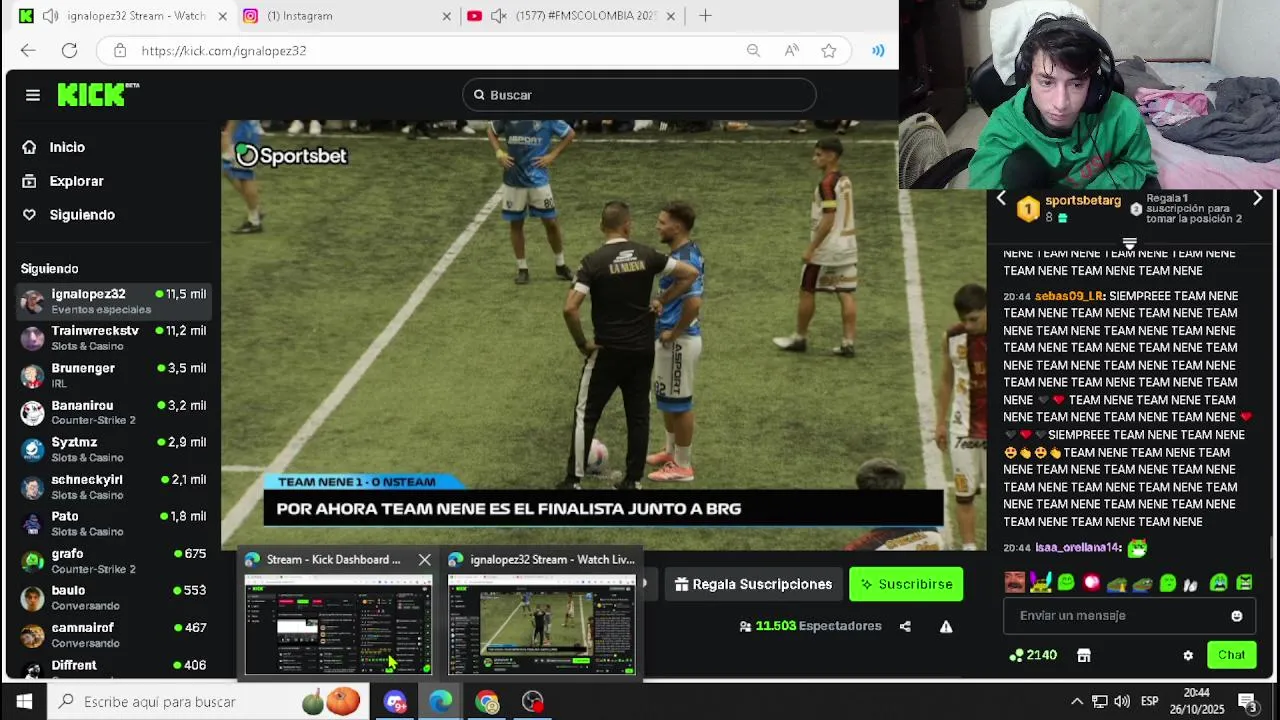The image size is (1280, 720).
Task: Open Diffrent channel in sidebar
Action: (114, 666)
